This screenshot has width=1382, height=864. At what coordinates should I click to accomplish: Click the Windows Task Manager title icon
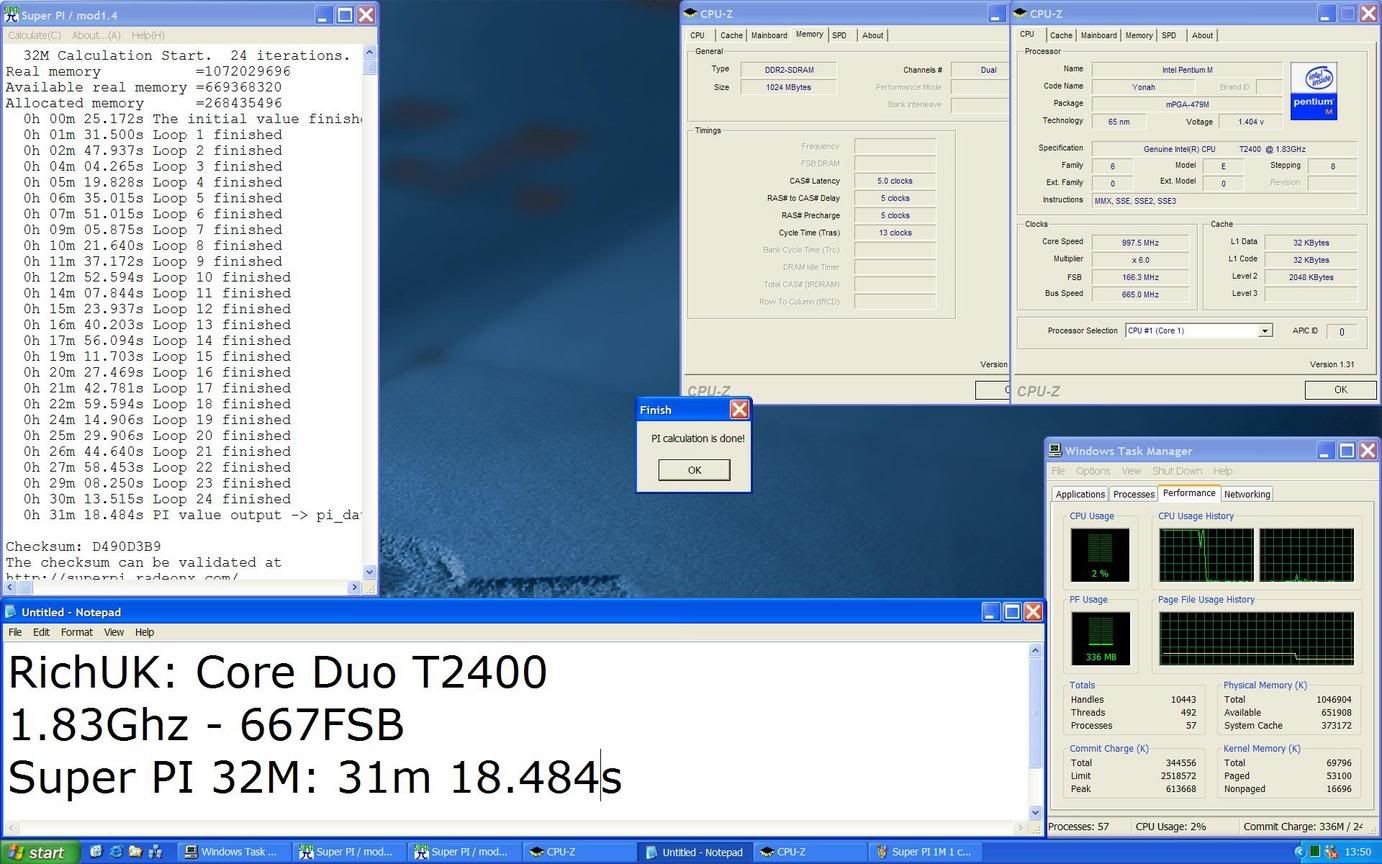[x=1055, y=451]
